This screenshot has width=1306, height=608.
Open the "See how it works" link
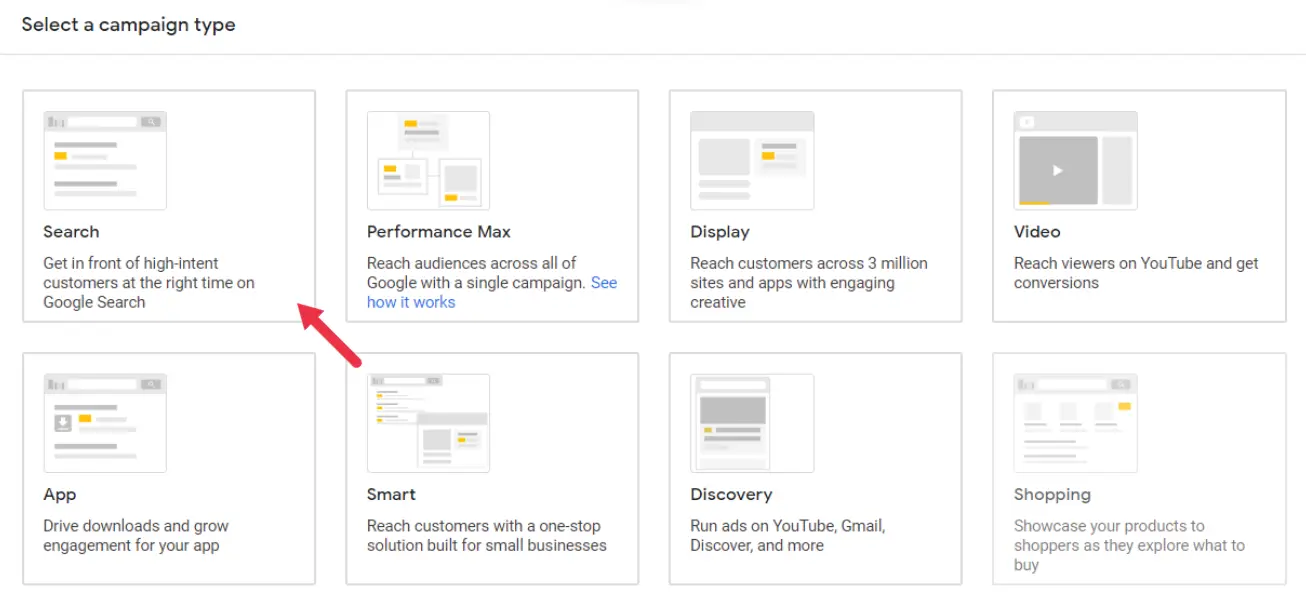point(492,292)
